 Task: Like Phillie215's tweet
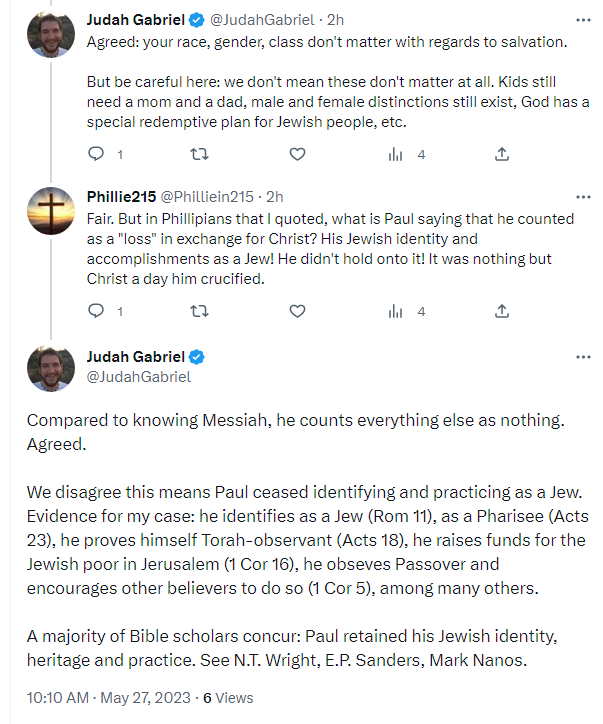(297, 311)
